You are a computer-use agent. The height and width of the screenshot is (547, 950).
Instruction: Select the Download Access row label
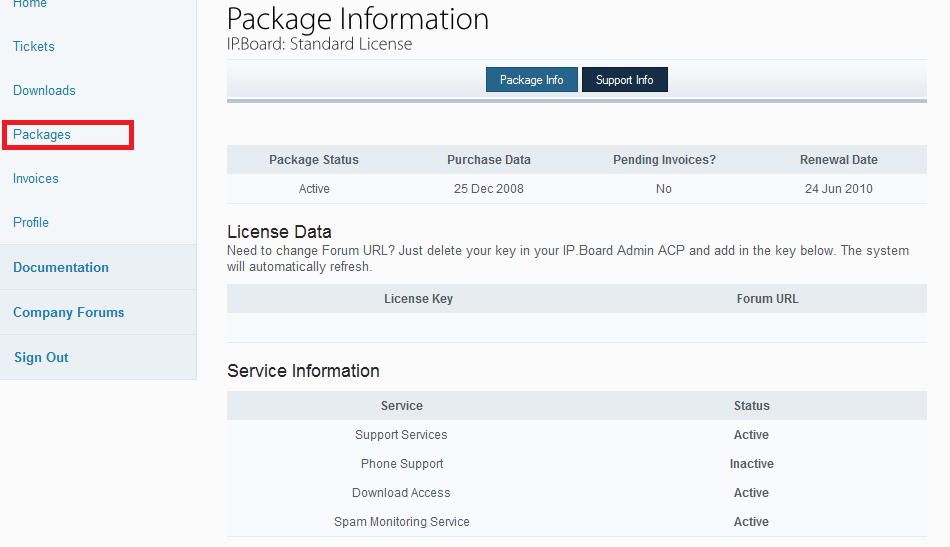pos(401,493)
